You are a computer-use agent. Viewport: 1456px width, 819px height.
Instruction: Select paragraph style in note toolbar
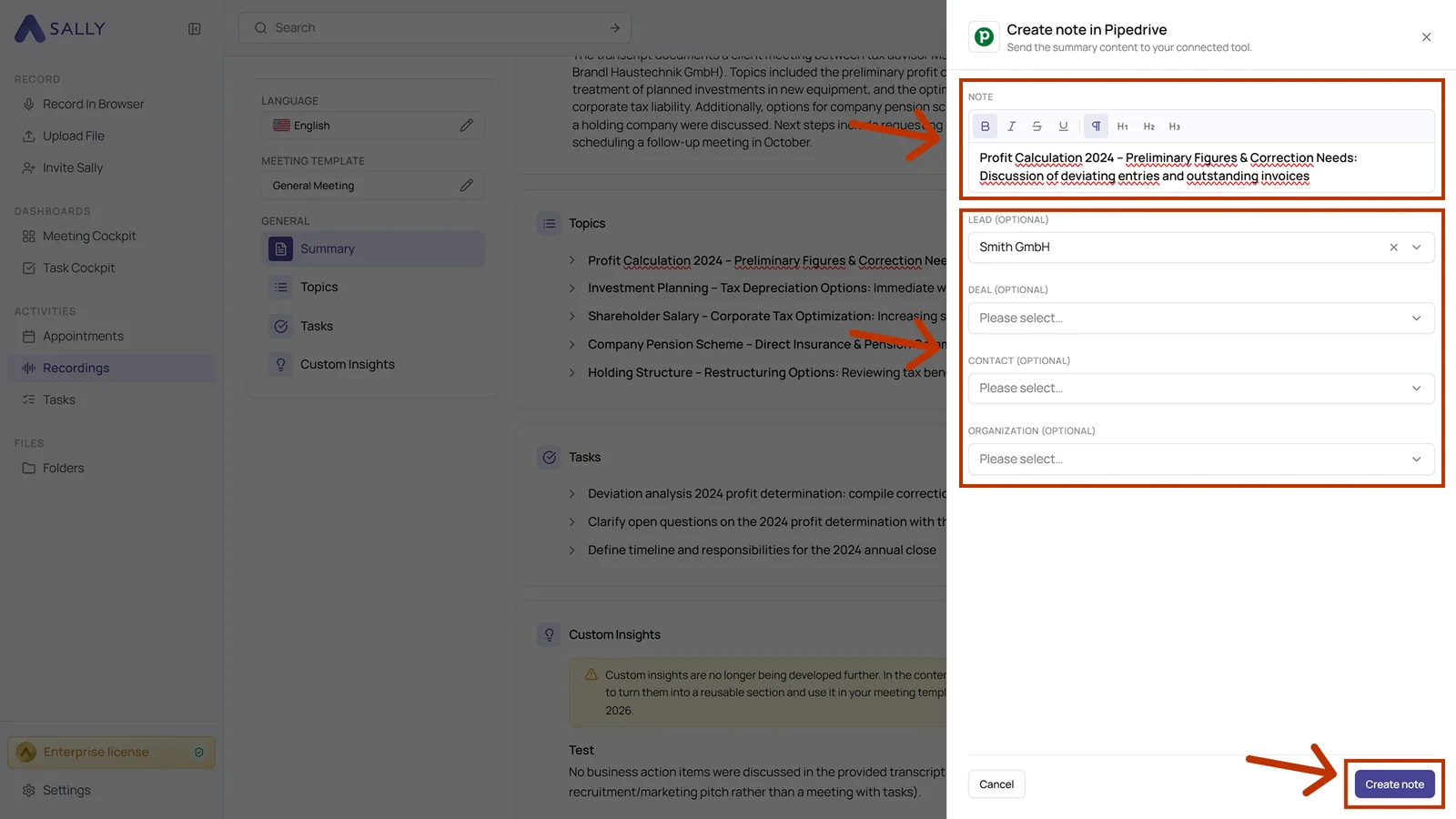[1096, 126]
